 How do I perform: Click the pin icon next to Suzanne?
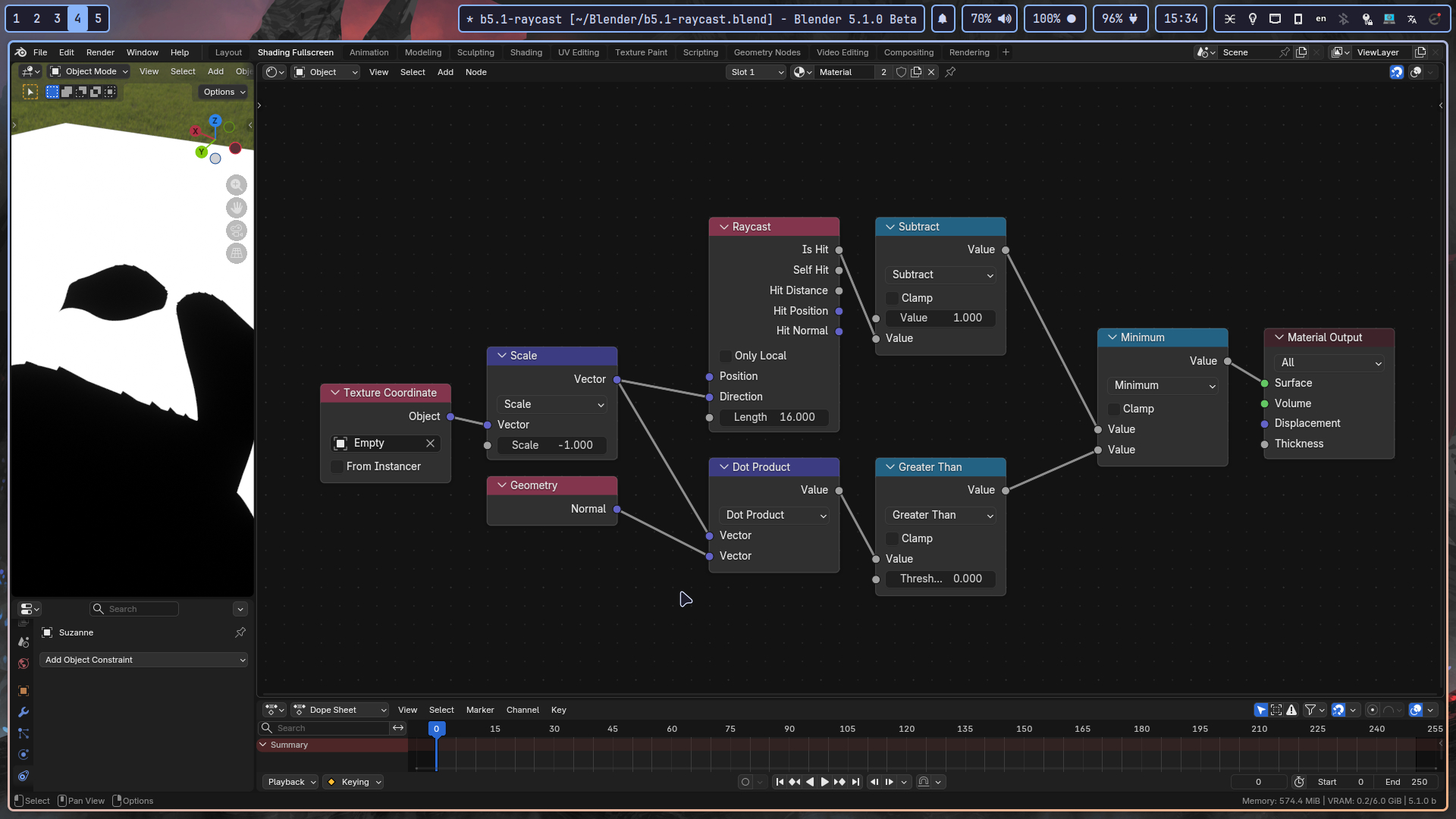point(240,632)
